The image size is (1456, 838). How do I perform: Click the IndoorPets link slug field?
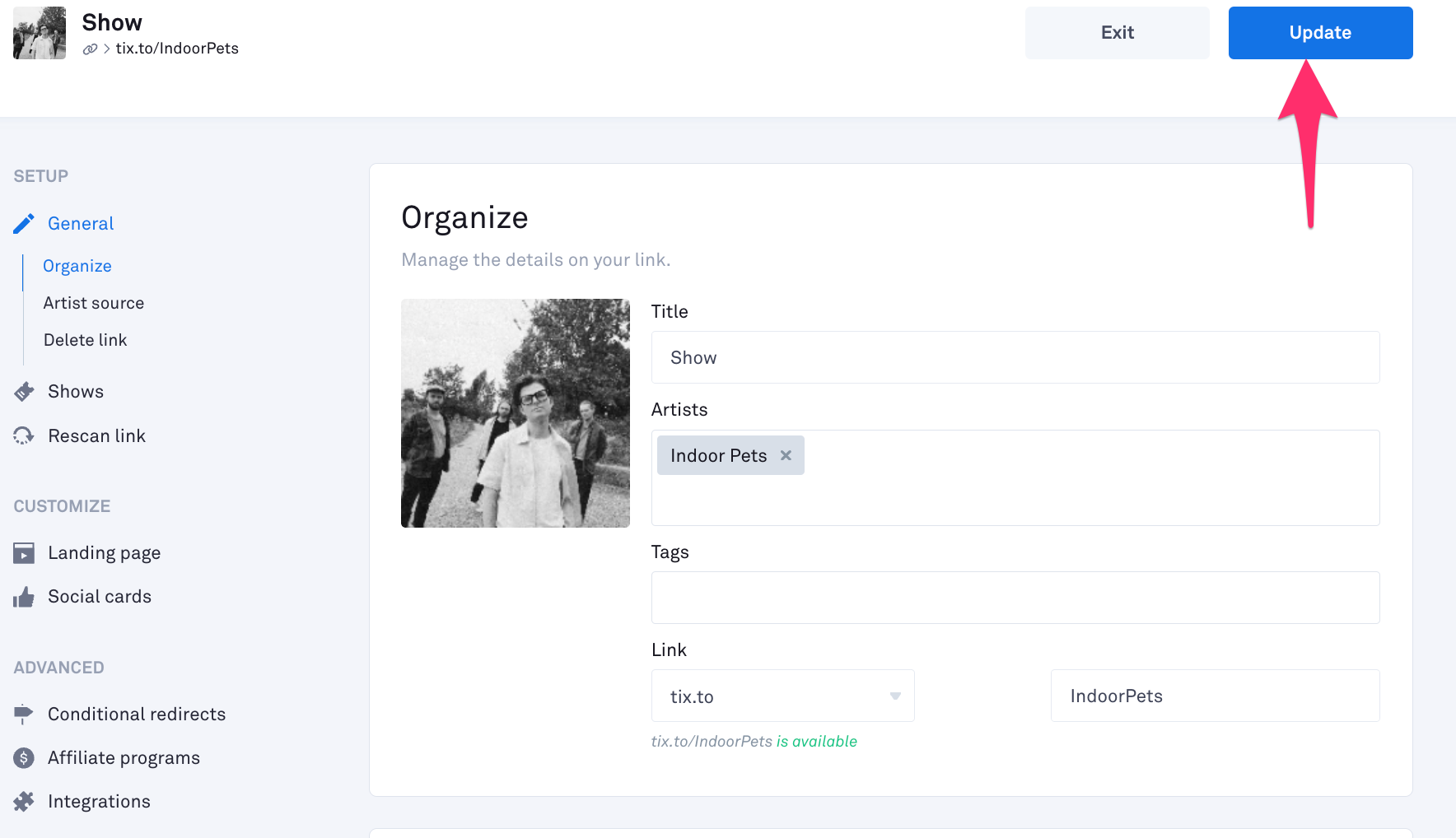tap(1215, 696)
